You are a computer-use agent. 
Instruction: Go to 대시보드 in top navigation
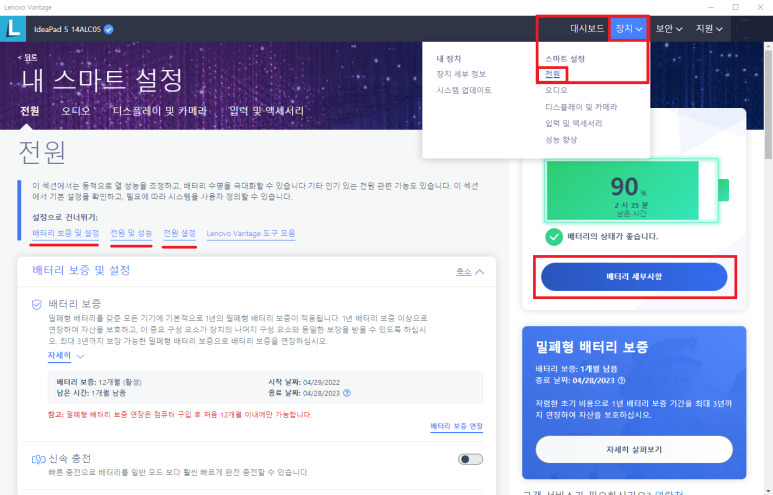587,29
